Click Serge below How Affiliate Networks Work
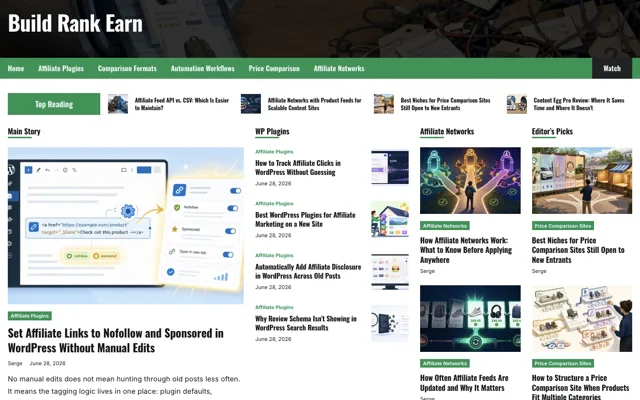The width and height of the screenshot is (640, 400). click(x=427, y=271)
